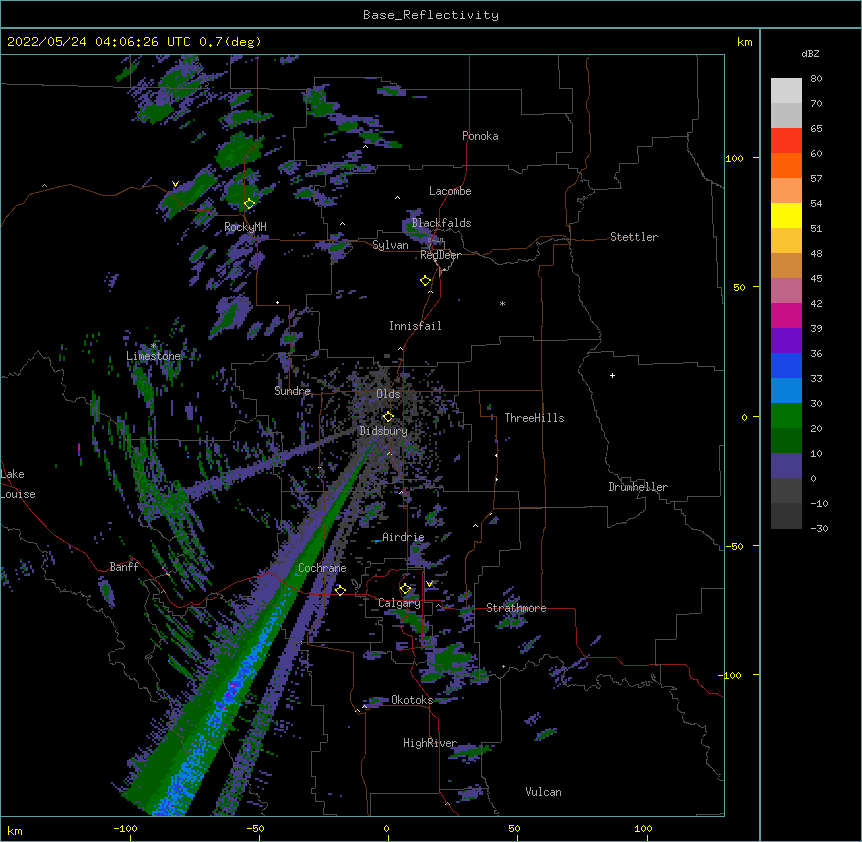The image size is (862, 842).
Task: Click the white asterisk east of Innisfail
Action: tap(502, 304)
